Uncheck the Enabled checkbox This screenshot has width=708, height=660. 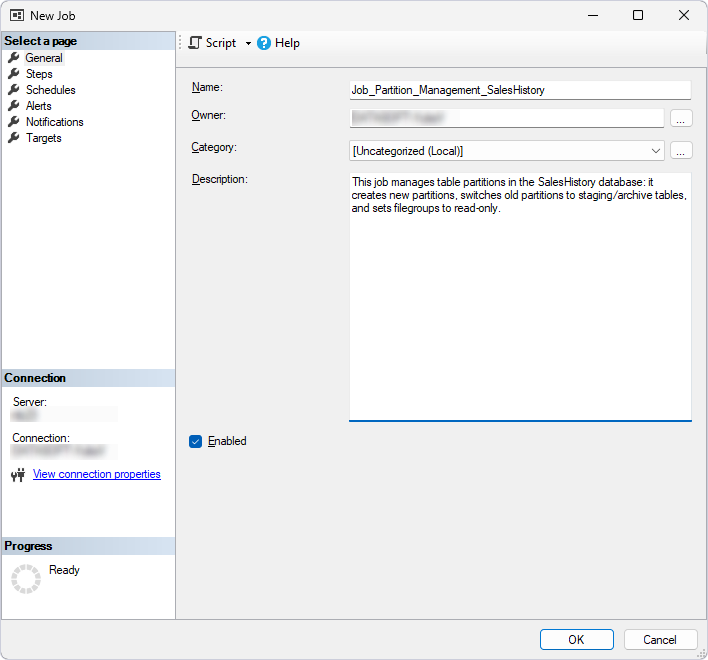(196, 442)
